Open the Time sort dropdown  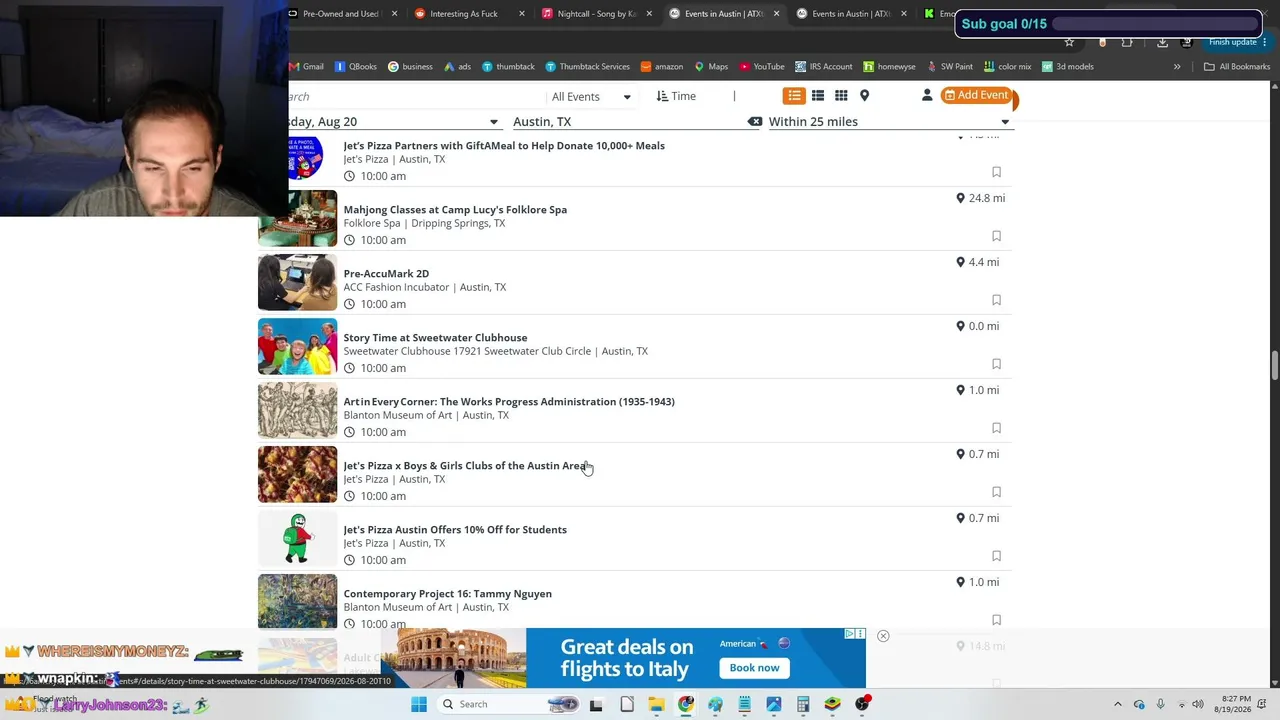point(676,96)
